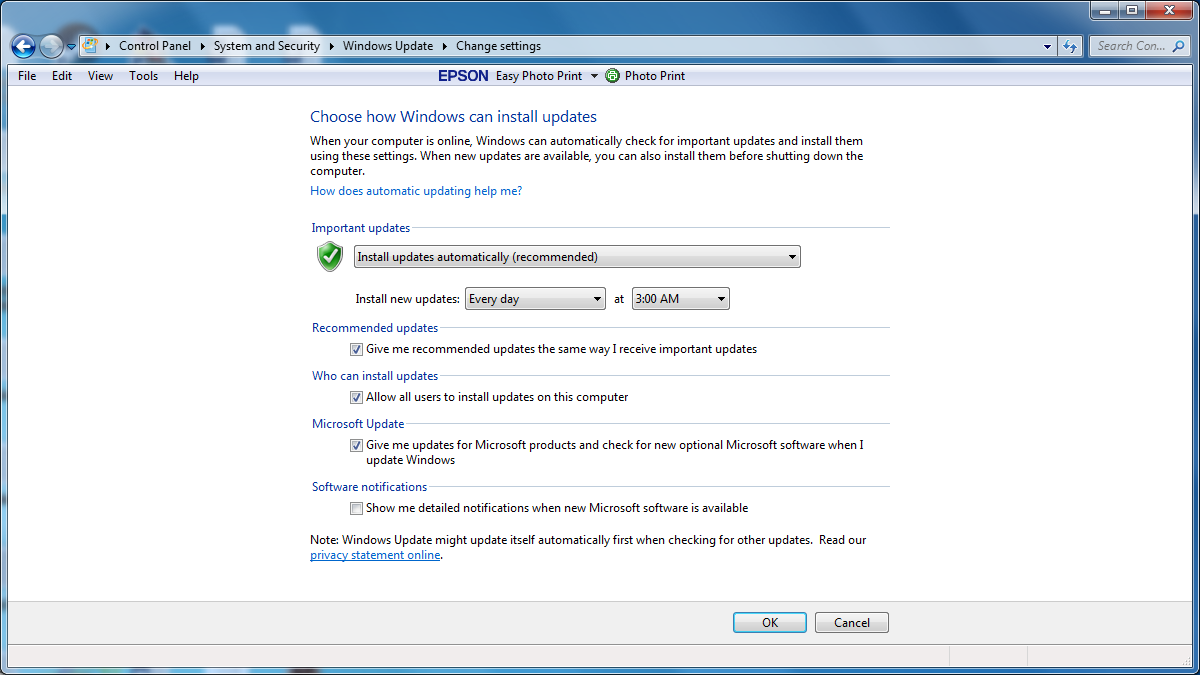Click the EPSON toolbar logo

click(463, 76)
